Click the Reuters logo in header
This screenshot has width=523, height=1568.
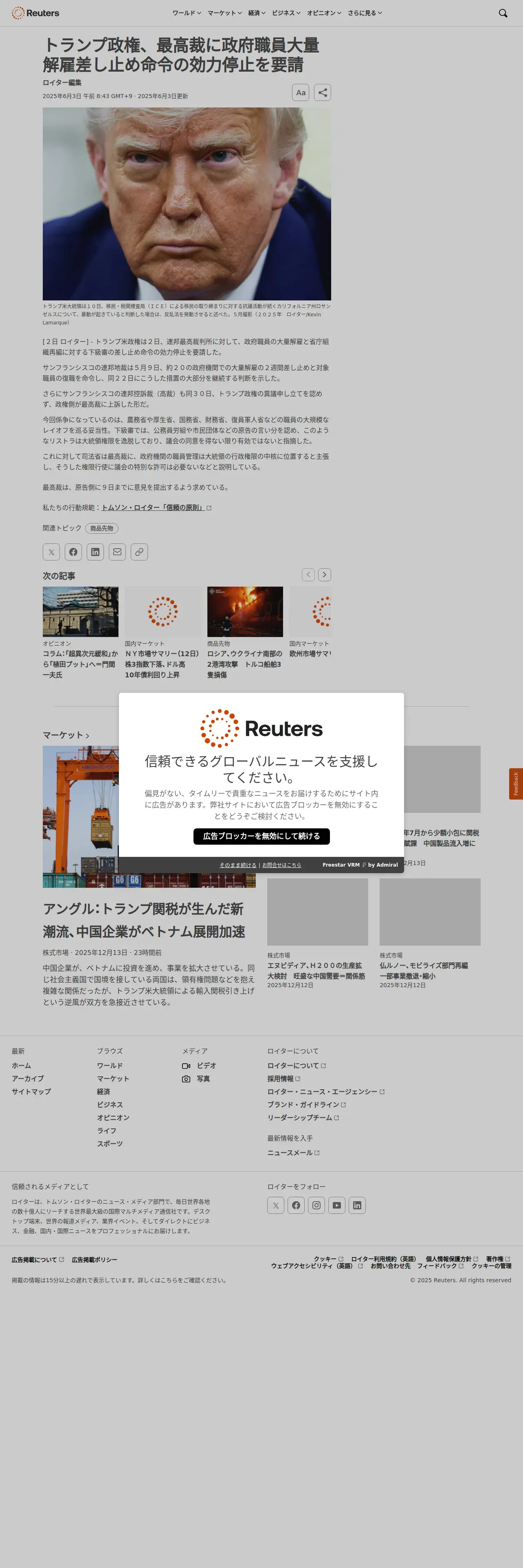pyautogui.click(x=35, y=13)
